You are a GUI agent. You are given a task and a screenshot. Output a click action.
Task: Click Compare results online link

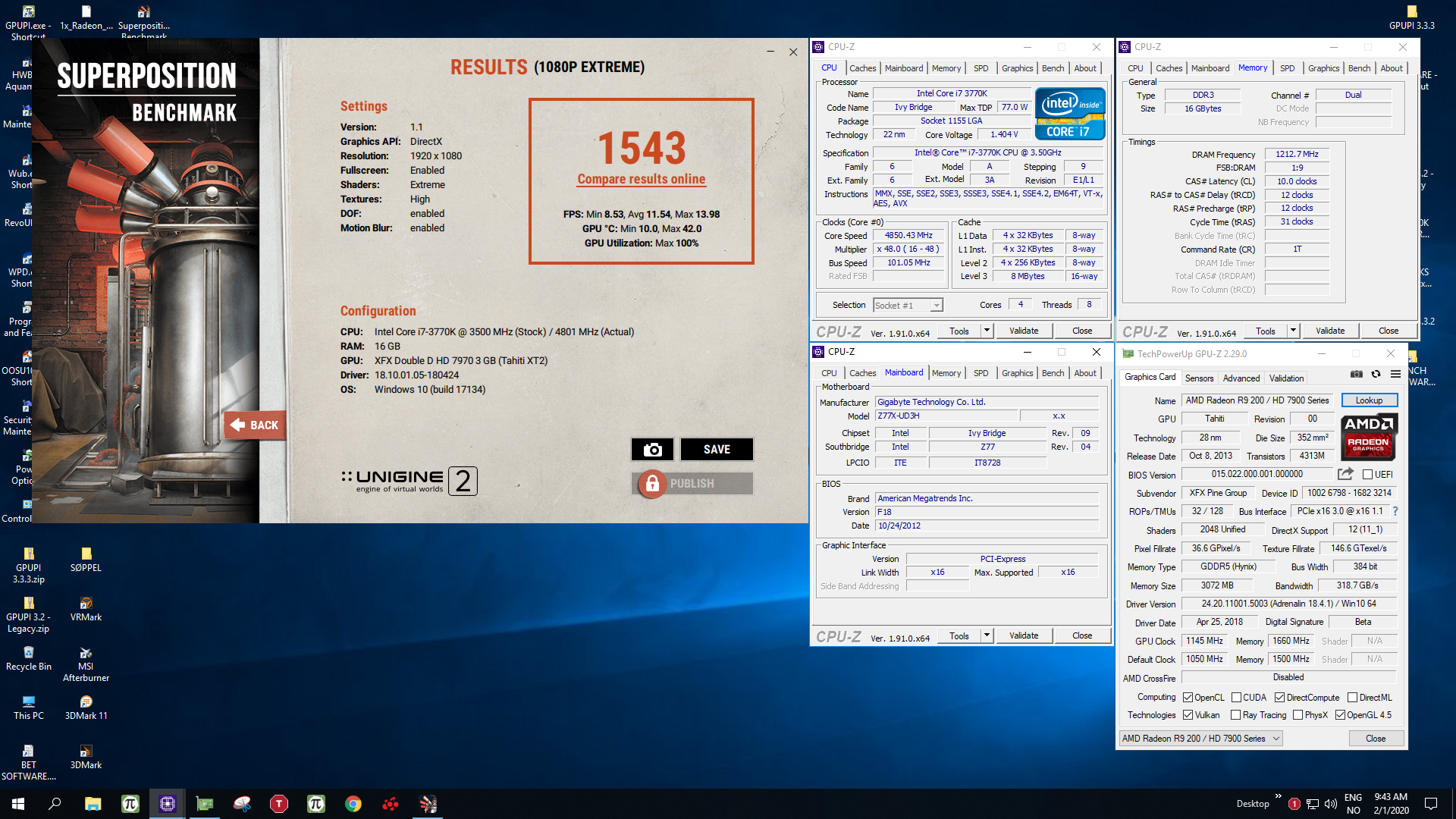coord(642,180)
